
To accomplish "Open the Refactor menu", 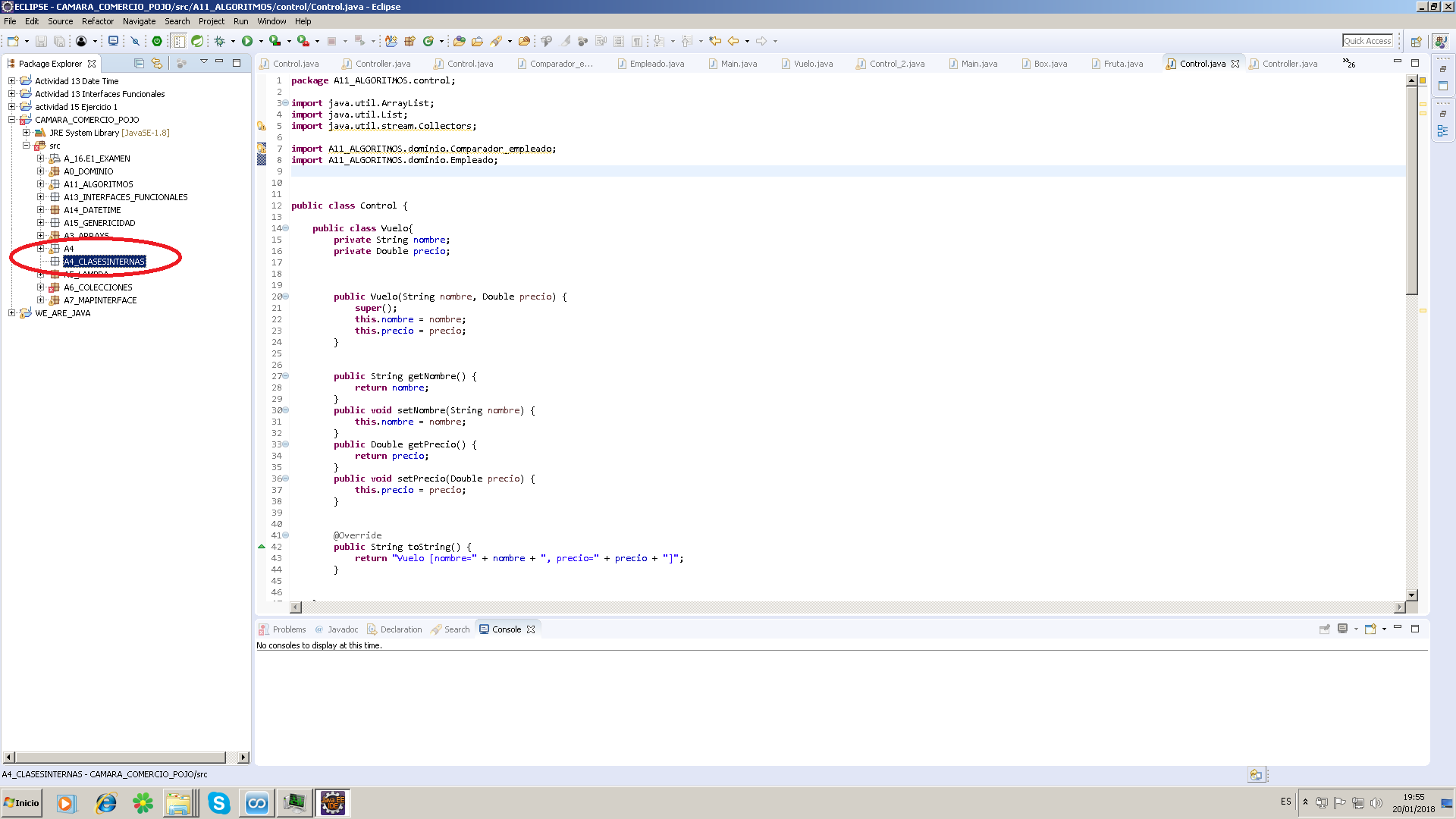I will (x=97, y=21).
